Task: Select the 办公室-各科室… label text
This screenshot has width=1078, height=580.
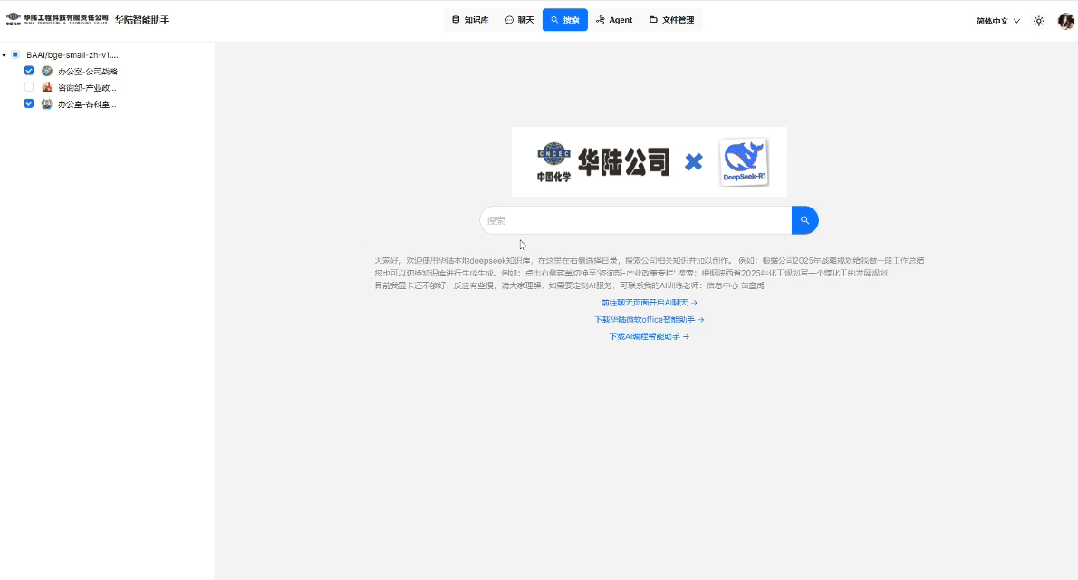Action: point(87,104)
